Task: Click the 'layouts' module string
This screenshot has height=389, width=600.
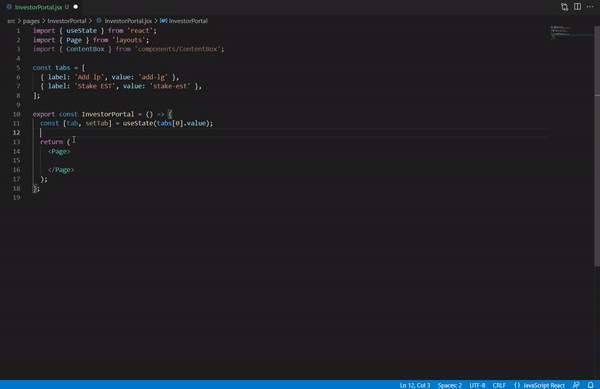Action: (129, 40)
